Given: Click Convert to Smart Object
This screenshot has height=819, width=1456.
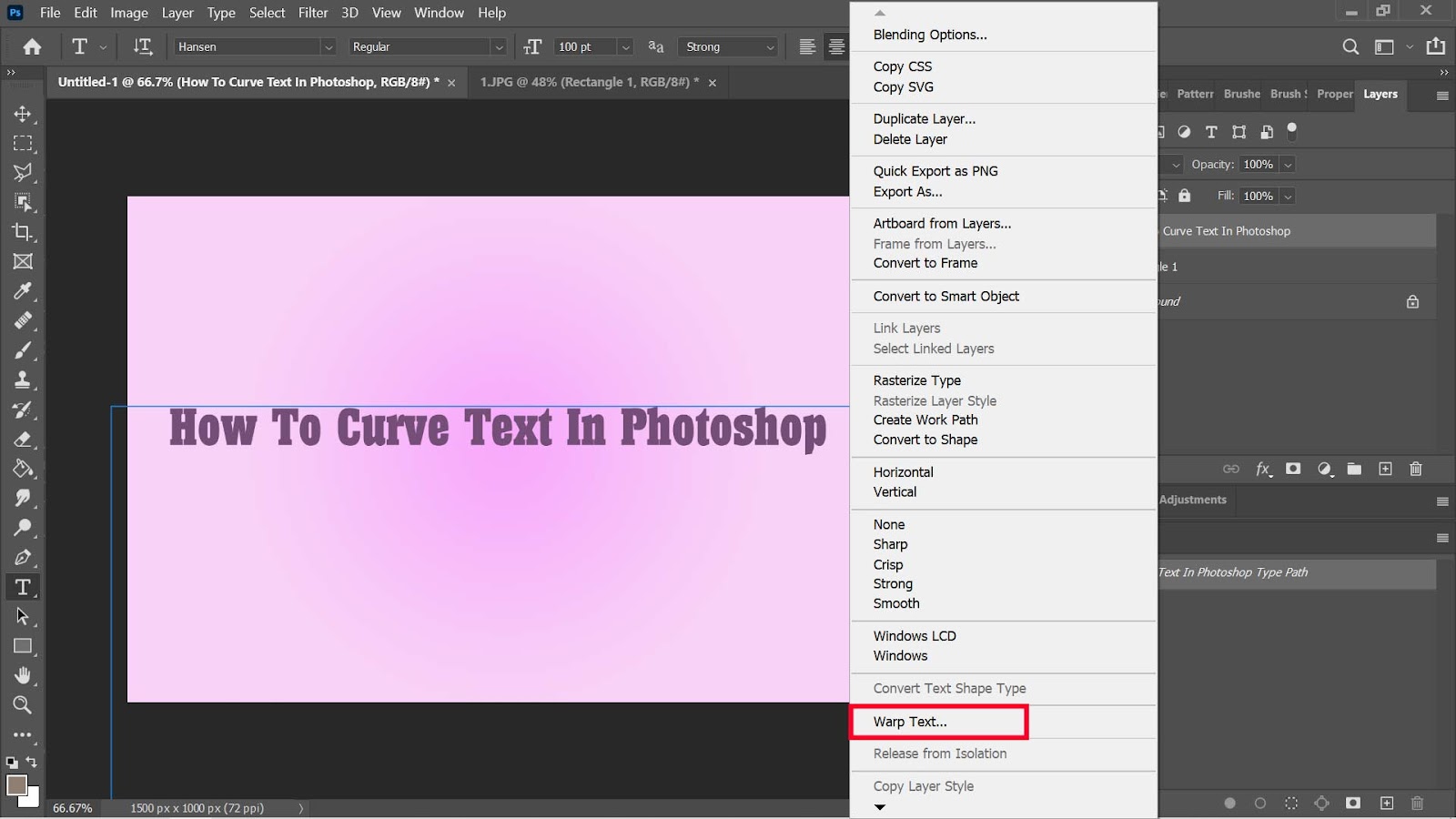Looking at the screenshot, I should (x=945, y=297).
